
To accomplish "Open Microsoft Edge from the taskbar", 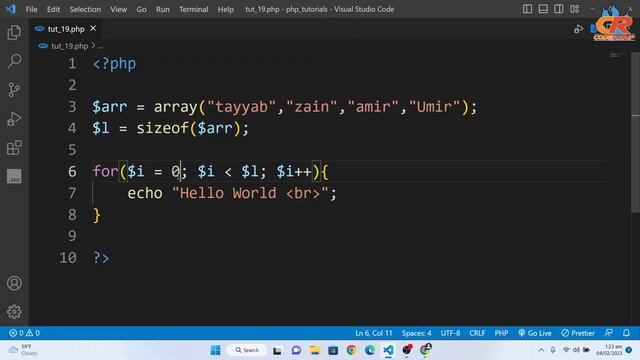I will click(x=370, y=350).
